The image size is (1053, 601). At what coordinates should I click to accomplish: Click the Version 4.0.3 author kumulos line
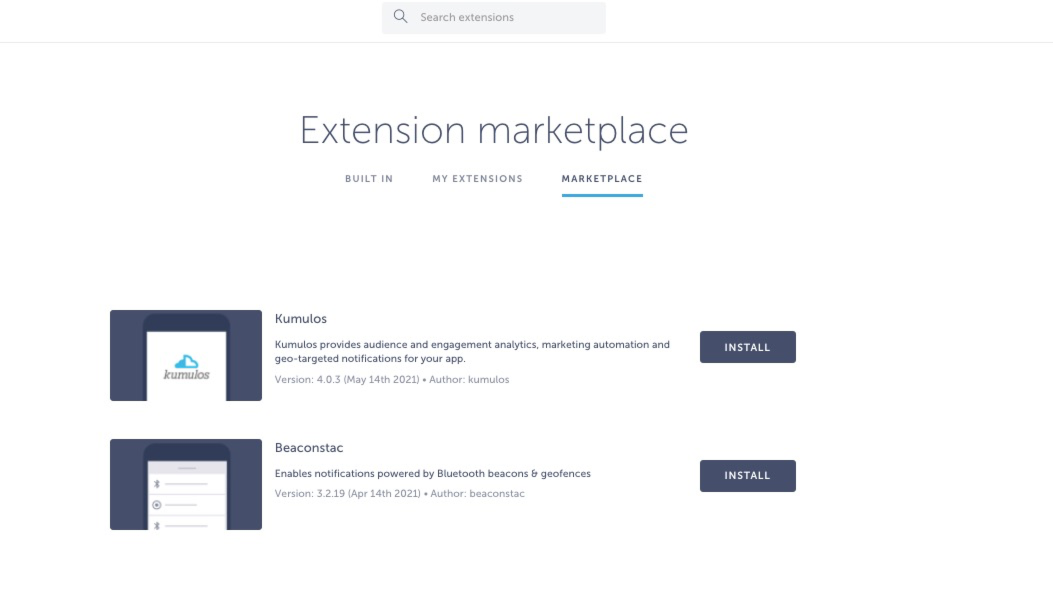[392, 379]
